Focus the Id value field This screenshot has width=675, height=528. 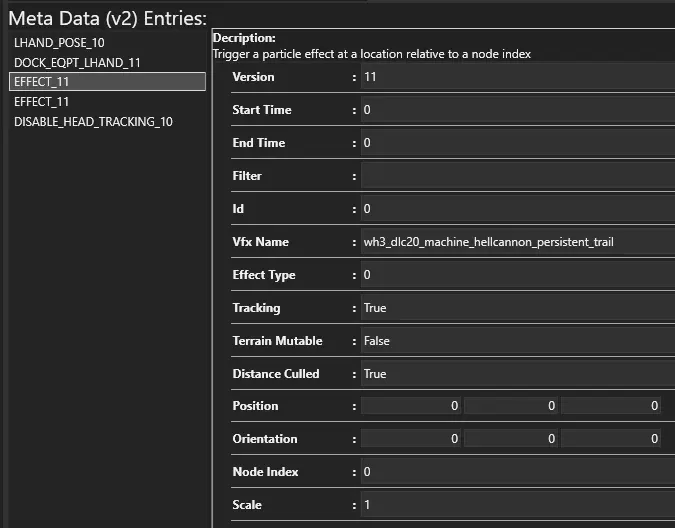click(x=517, y=209)
